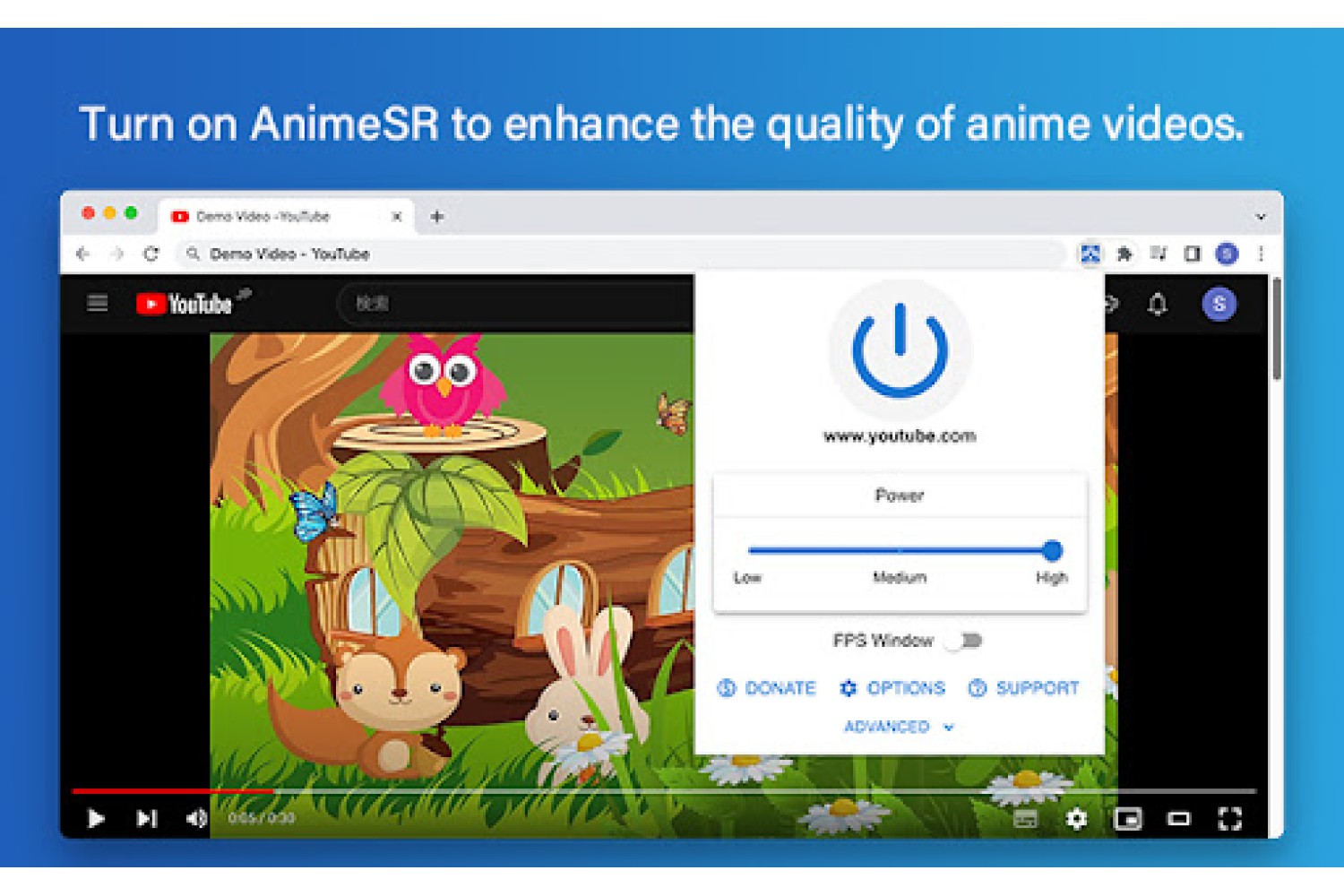Switch to theater mode icon

(1179, 818)
